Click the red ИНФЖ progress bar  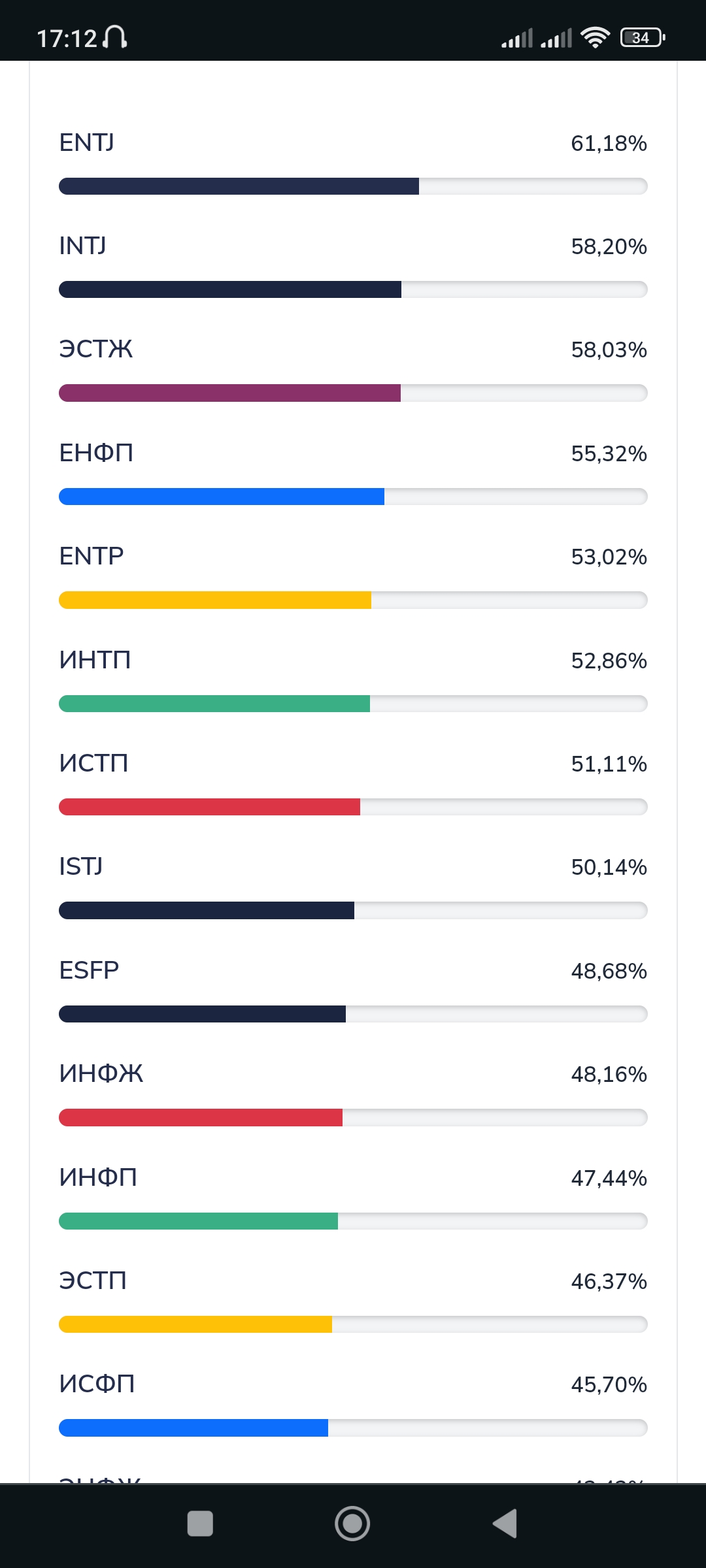point(353,1117)
